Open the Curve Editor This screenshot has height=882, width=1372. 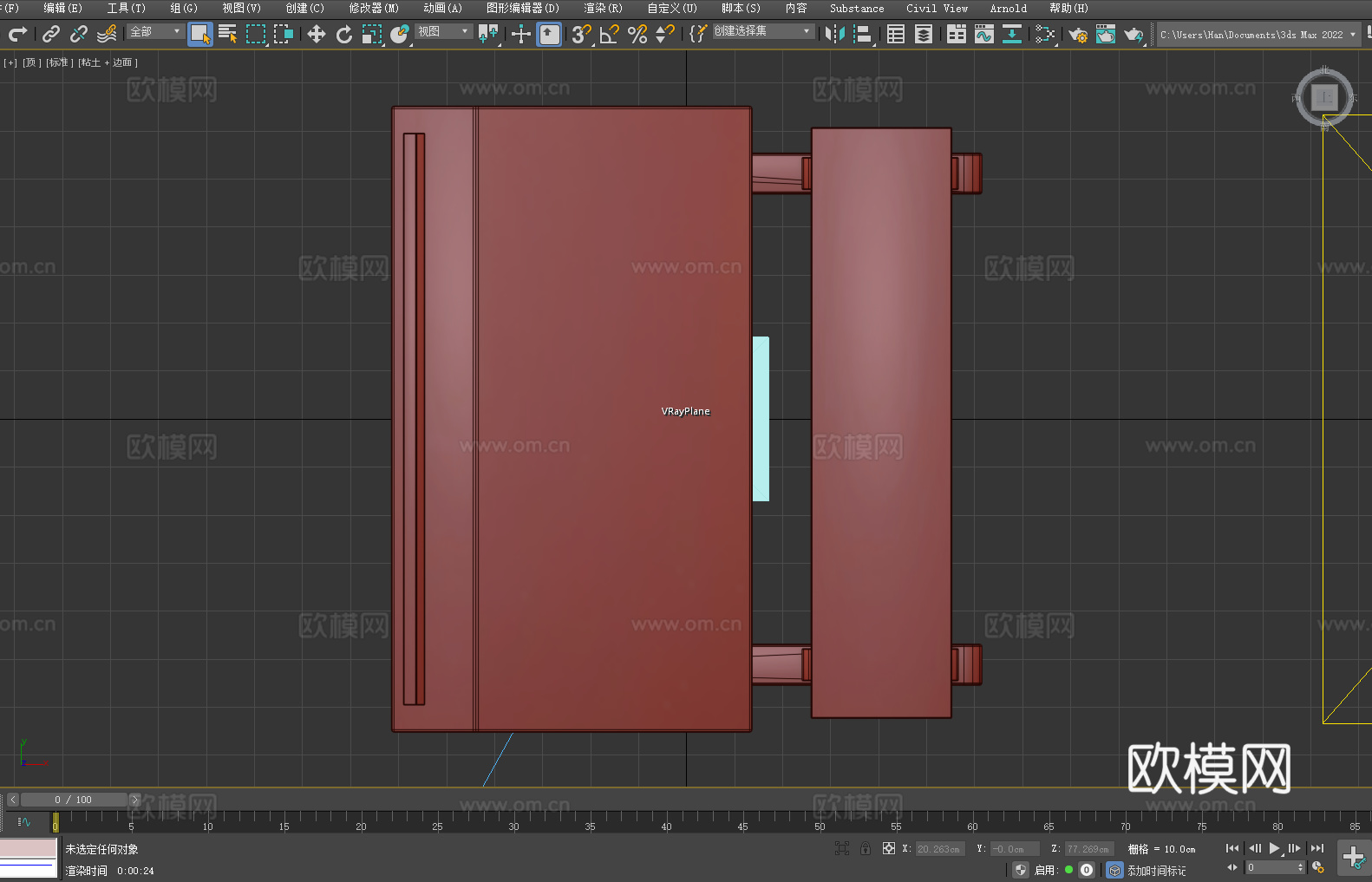coord(984,34)
